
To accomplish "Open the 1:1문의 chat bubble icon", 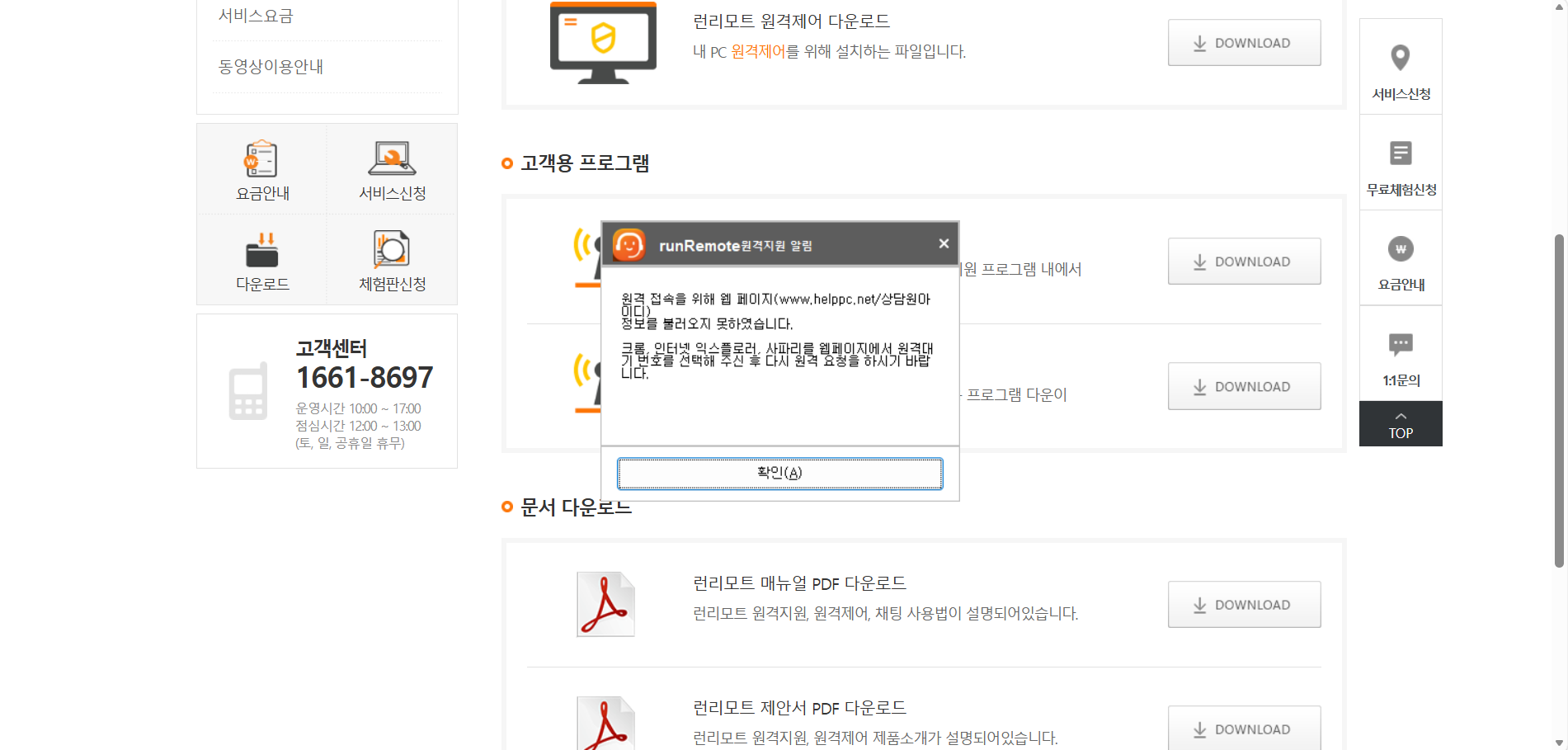I will [x=1401, y=344].
